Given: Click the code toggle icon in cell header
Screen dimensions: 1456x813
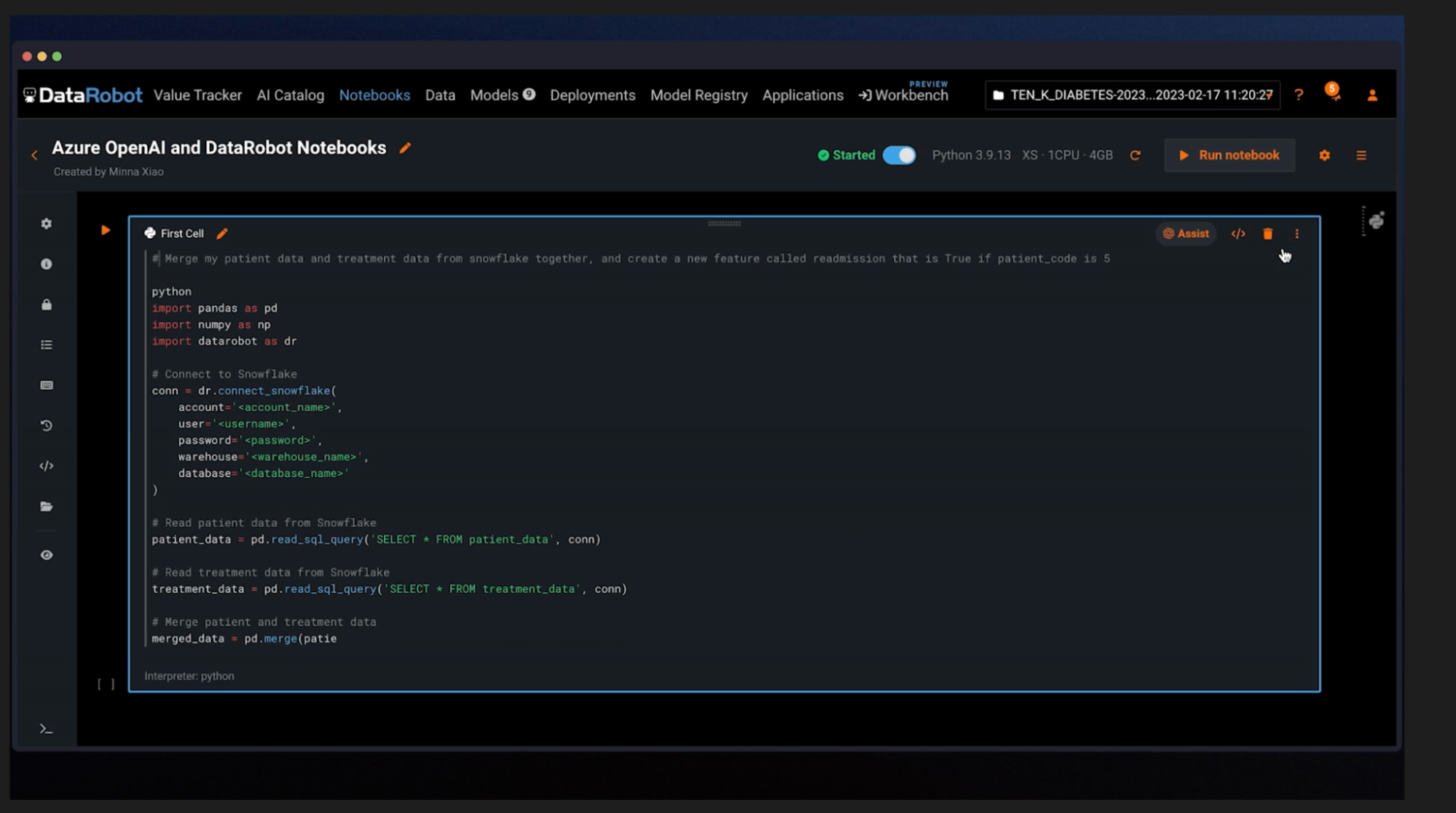Looking at the screenshot, I should tap(1237, 234).
